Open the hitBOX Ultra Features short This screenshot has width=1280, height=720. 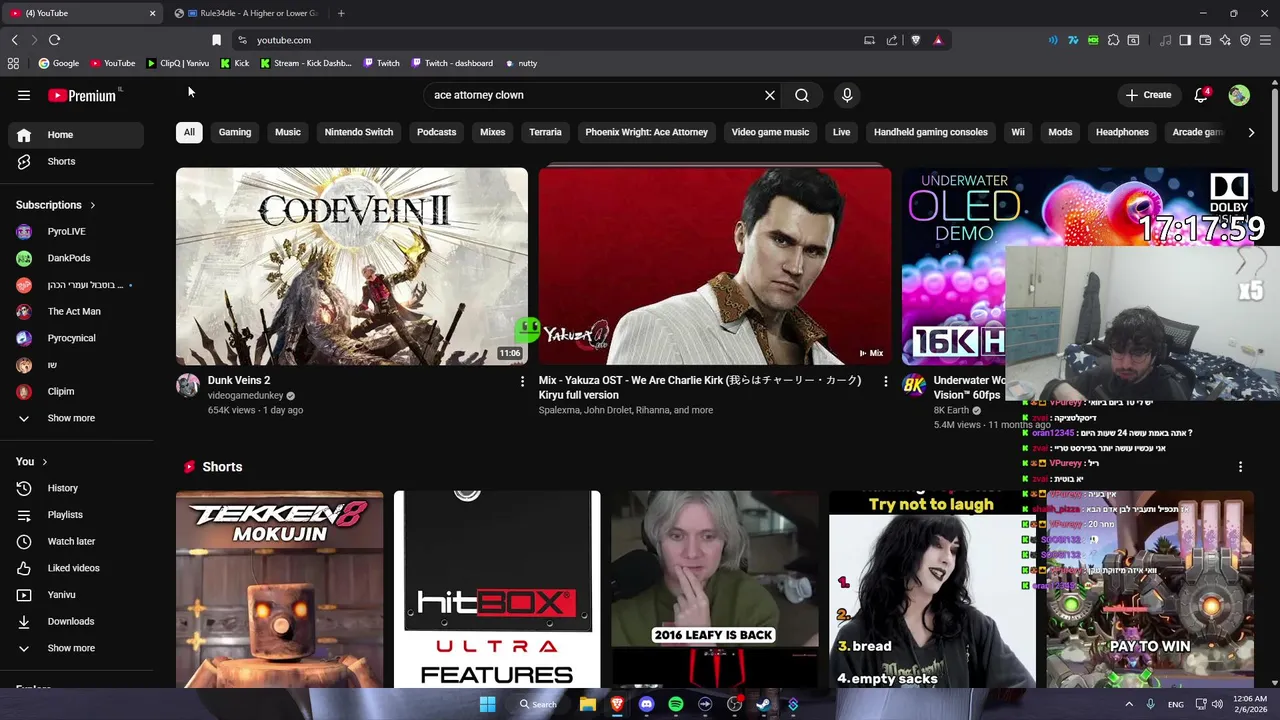coord(497,589)
